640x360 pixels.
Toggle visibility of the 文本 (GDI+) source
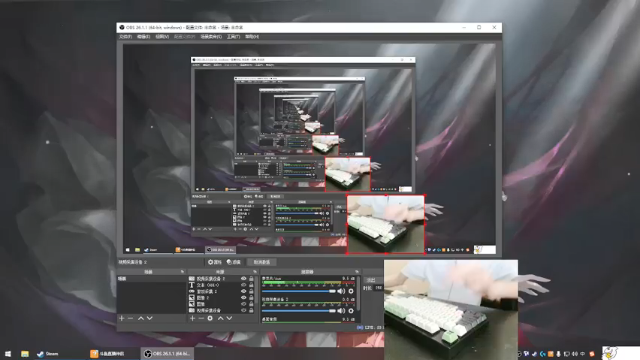243,285
